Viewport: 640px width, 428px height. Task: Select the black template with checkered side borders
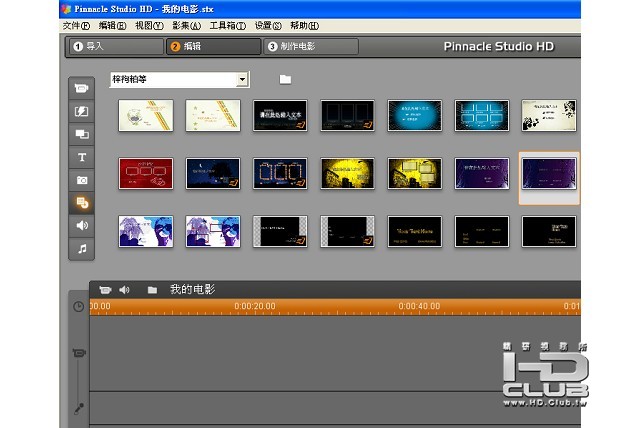pos(280,231)
